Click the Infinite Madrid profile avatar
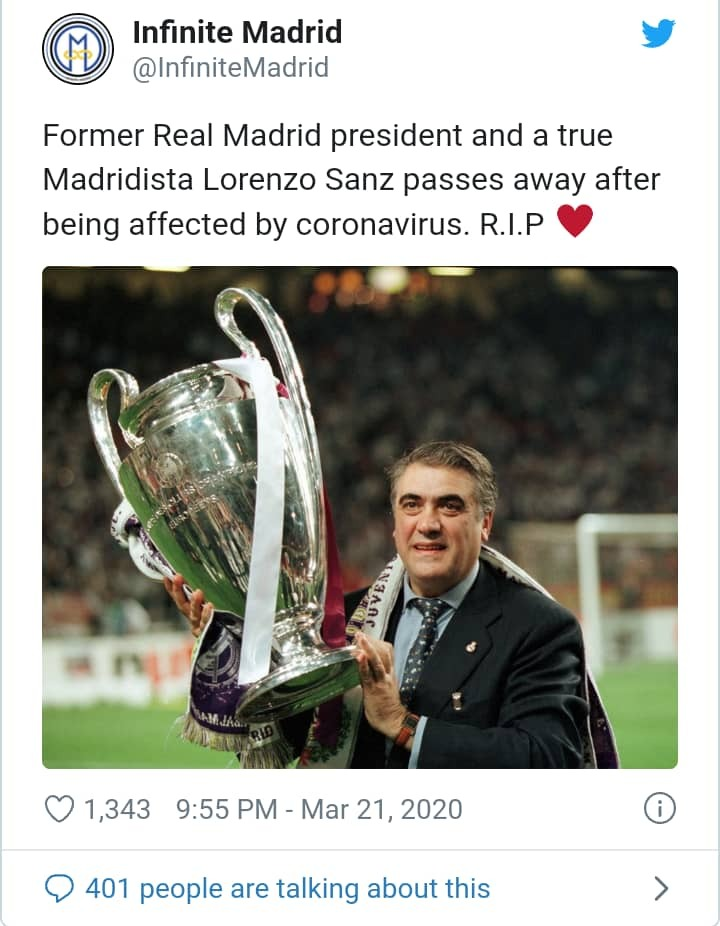Image resolution: width=720 pixels, height=926 pixels. (77, 49)
